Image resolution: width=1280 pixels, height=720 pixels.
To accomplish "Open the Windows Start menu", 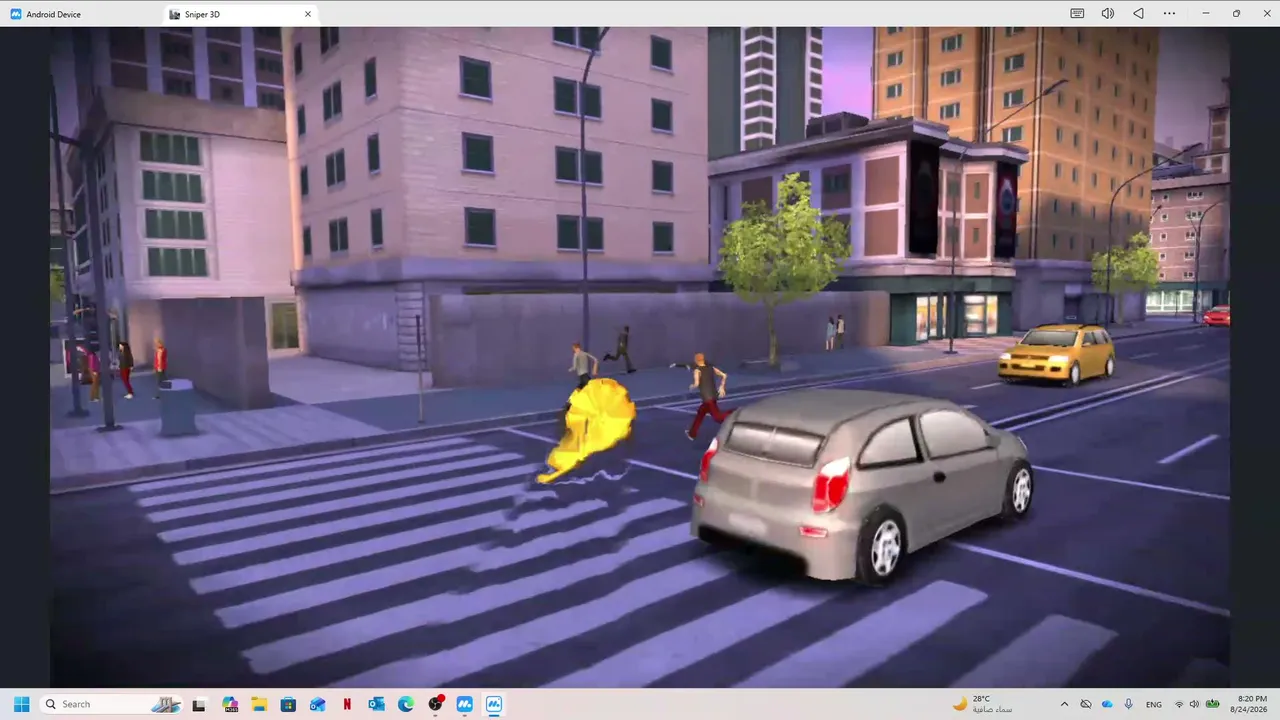I will click(21, 704).
